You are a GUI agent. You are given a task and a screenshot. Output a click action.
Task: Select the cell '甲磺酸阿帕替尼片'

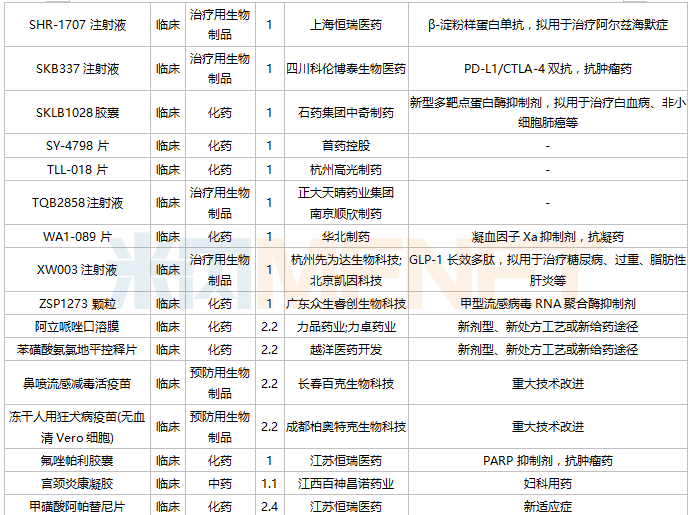[78, 506]
